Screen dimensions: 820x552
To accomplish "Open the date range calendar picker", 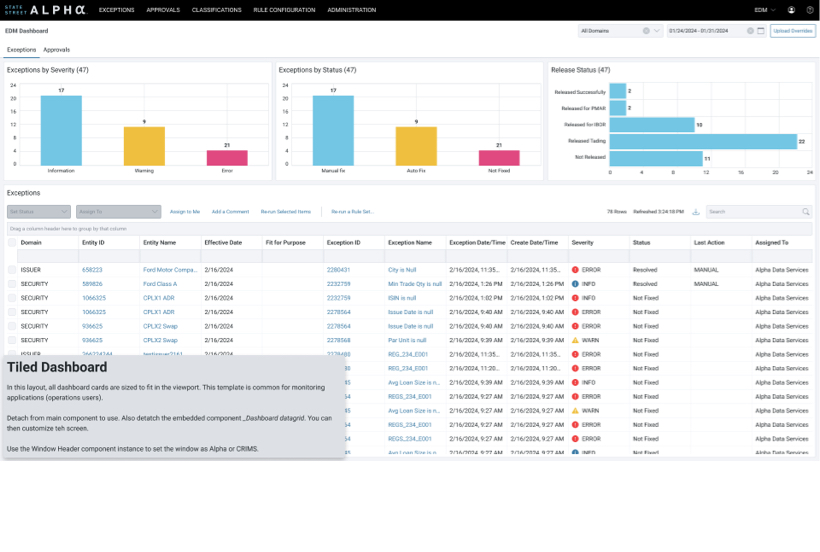I will click(761, 31).
